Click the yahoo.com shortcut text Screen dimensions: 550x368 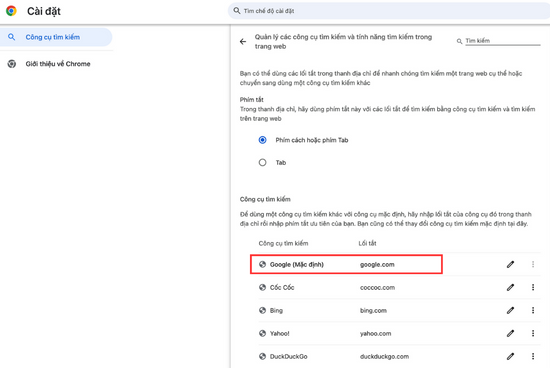click(375, 334)
